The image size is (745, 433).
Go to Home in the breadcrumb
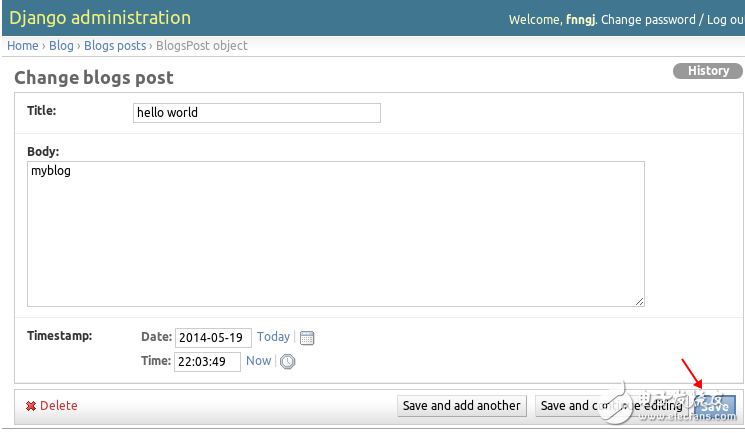(22, 46)
